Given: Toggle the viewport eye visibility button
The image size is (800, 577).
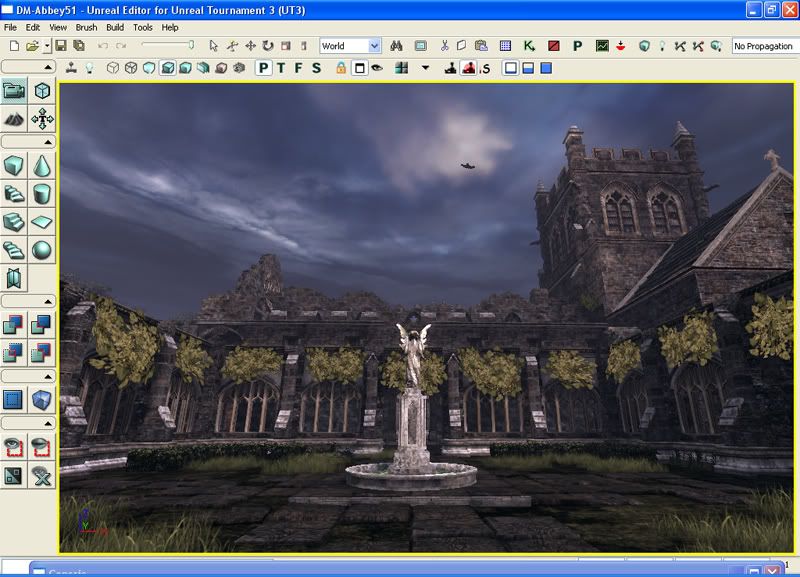Looking at the screenshot, I should [377, 68].
